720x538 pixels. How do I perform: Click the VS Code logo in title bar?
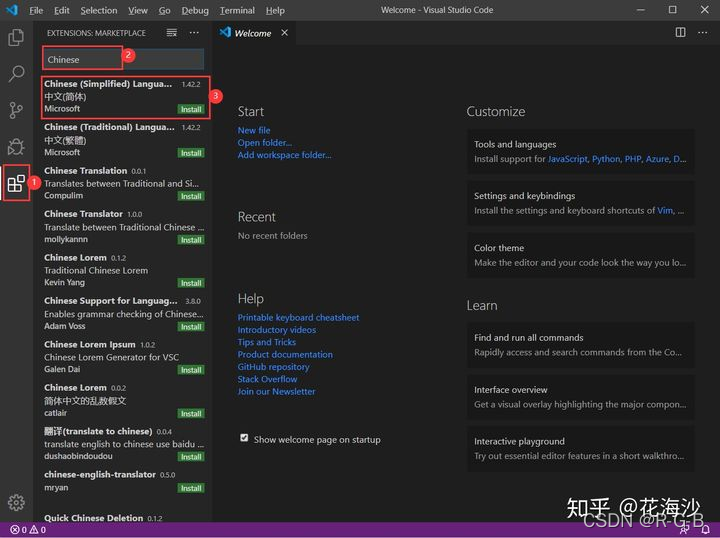point(12,10)
